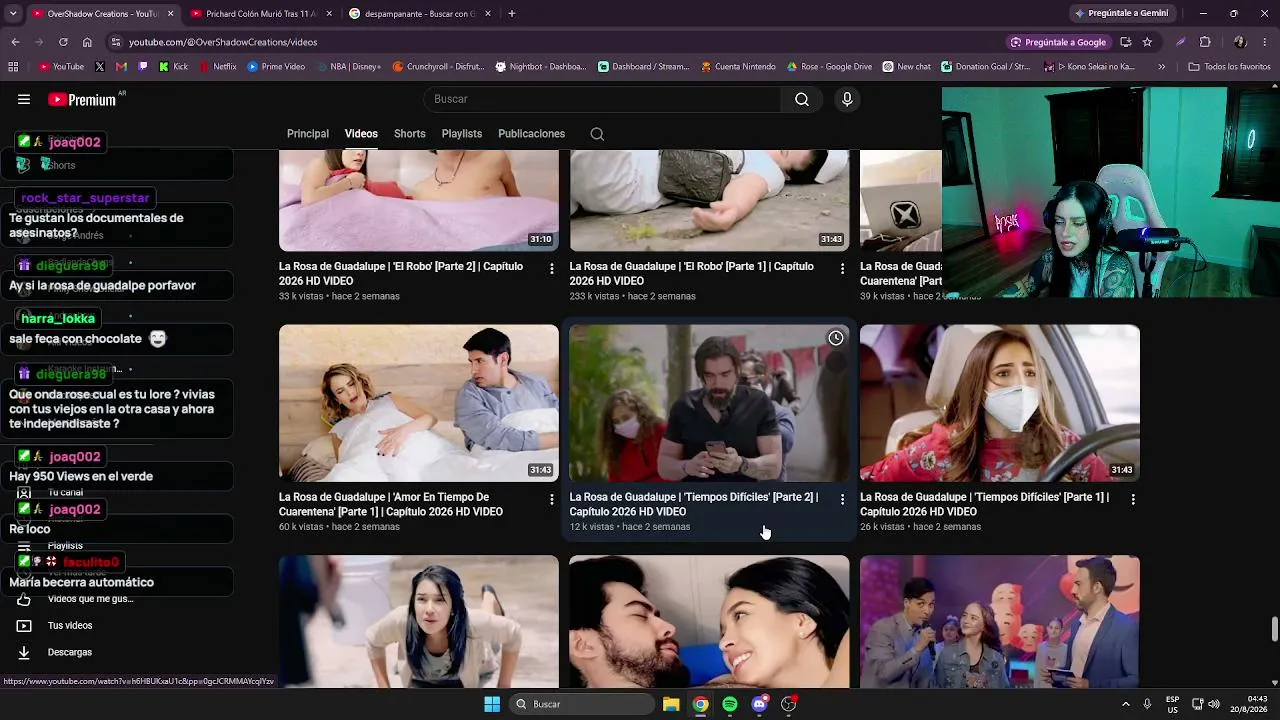Open options for 'El Robo' Parte 1 video

842,268
